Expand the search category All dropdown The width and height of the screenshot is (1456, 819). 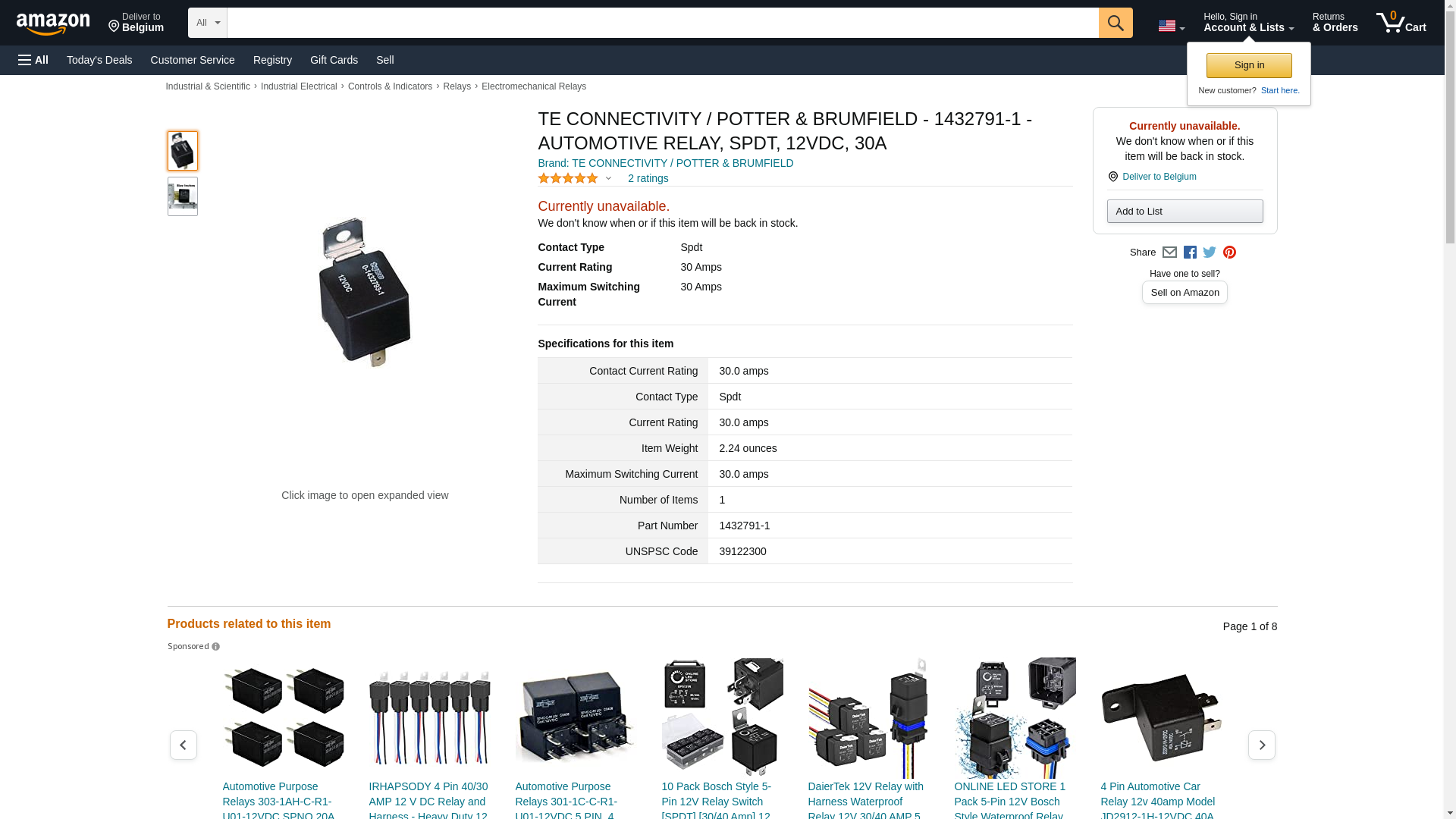(x=207, y=23)
